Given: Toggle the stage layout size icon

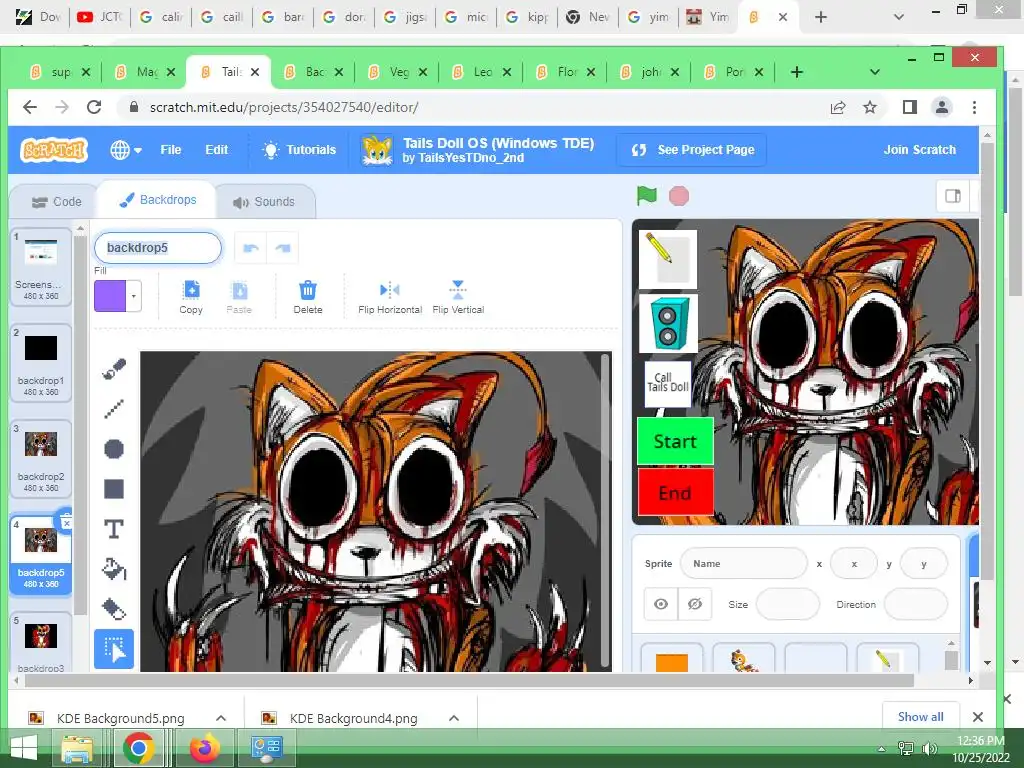Looking at the screenshot, I should (953, 196).
